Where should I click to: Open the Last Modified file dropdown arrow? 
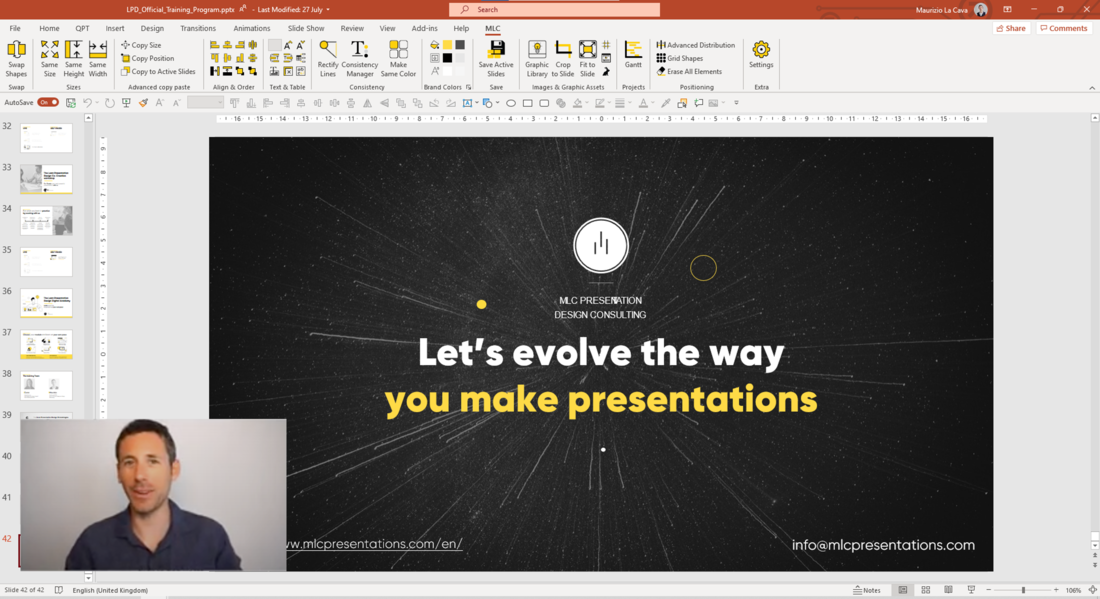[x=328, y=10]
